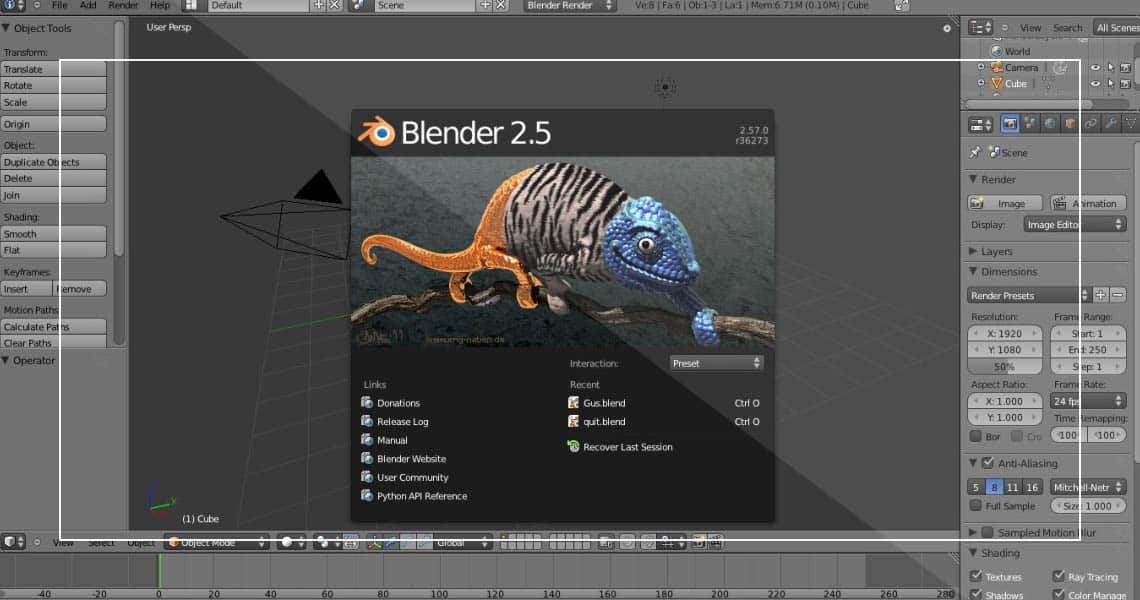Open the Render menu in top bar
The image size is (1140, 600).
123,6
